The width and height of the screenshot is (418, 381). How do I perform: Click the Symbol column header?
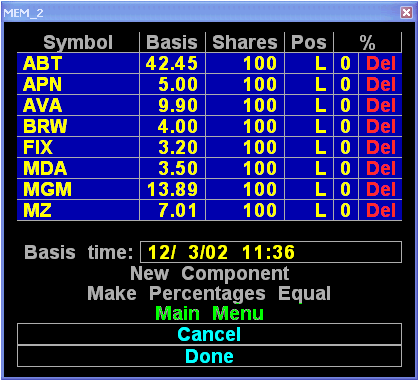78,42
